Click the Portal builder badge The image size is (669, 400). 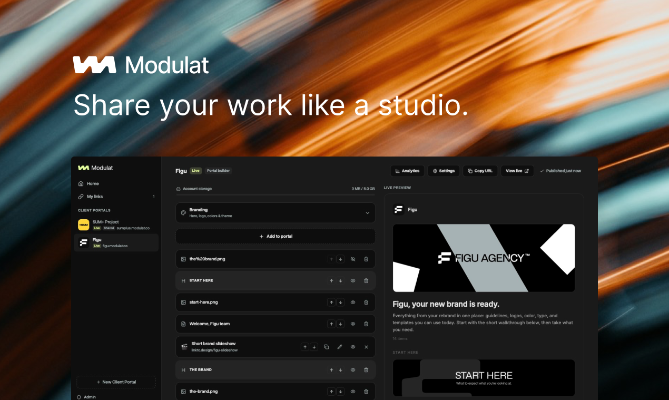coord(218,171)
